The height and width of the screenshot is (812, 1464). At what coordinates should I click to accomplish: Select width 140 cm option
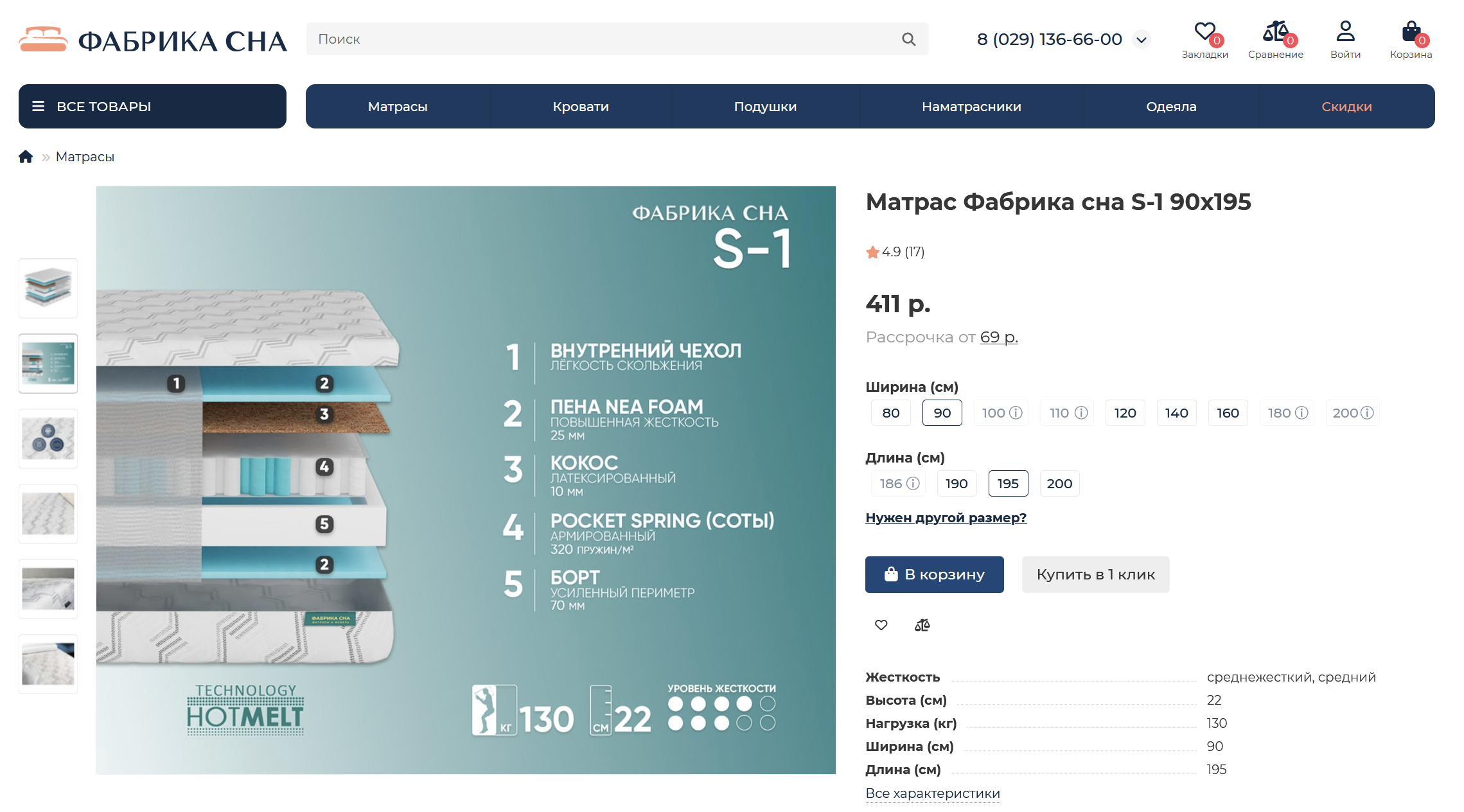[1177, 413]
